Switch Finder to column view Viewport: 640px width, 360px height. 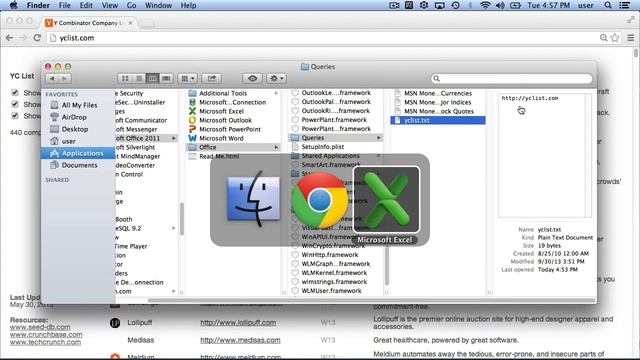152,78
